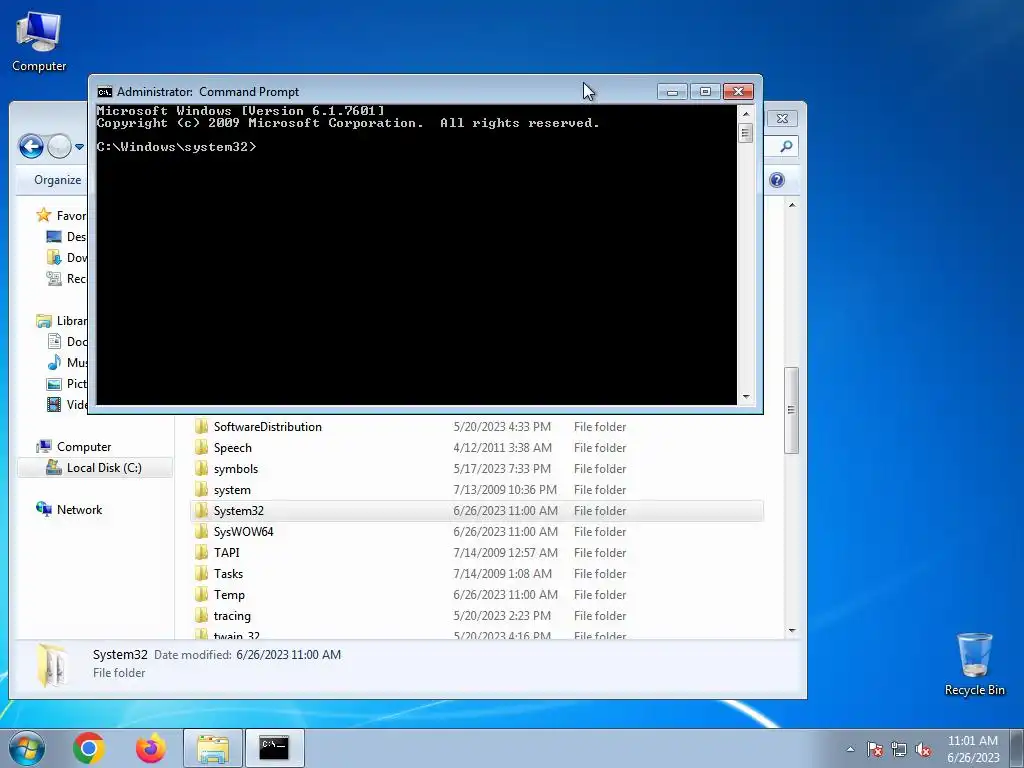This screenshot has width=1024, height=768.
Task: Select Libraries in the navigation pane
Action: (x=61, y=321)
